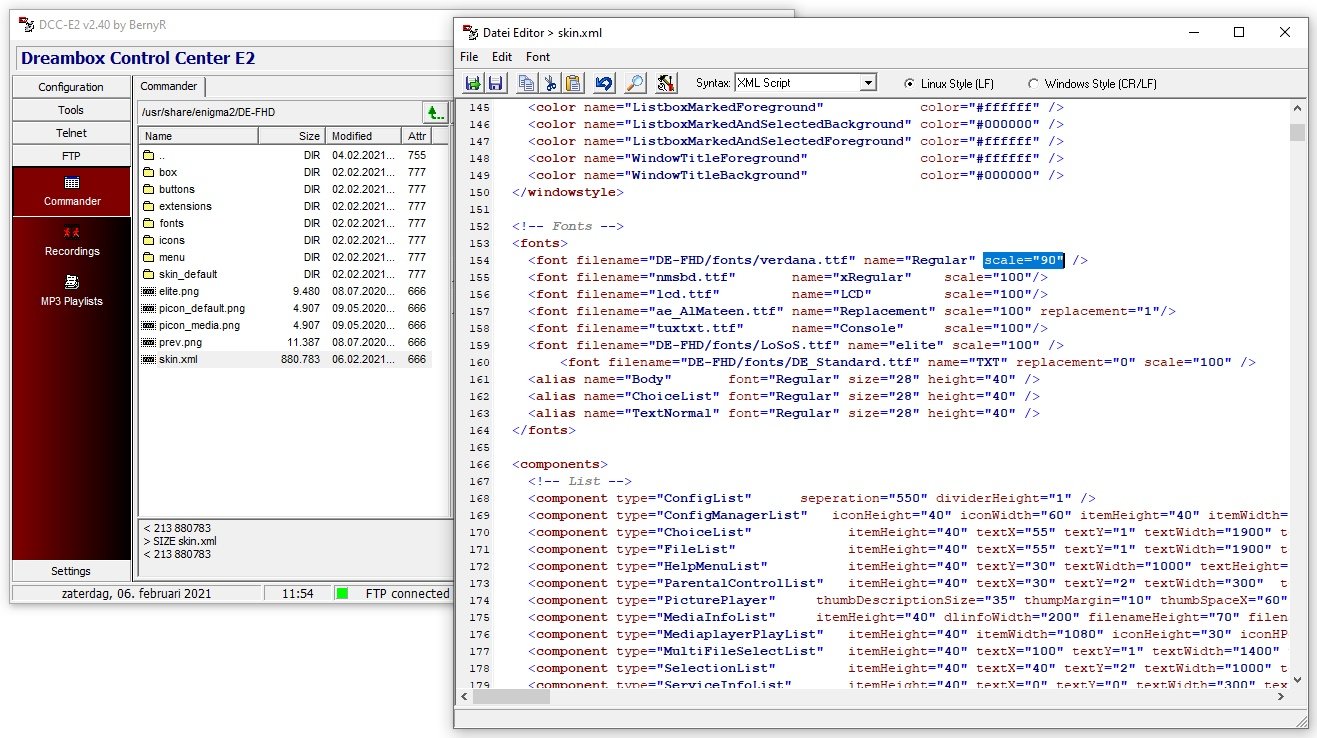The height and width of the screenshot is (738, 1317).
Task: Save the skin.xml file via diskette icon
Action: [494, 84]
